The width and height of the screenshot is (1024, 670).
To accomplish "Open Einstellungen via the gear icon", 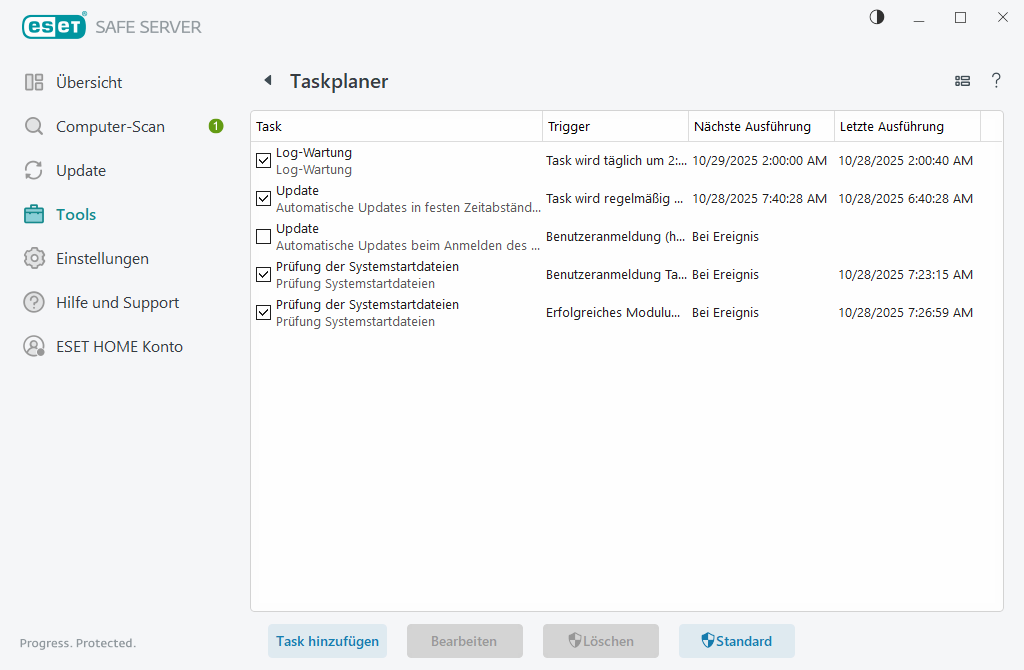I will [33, 258].
